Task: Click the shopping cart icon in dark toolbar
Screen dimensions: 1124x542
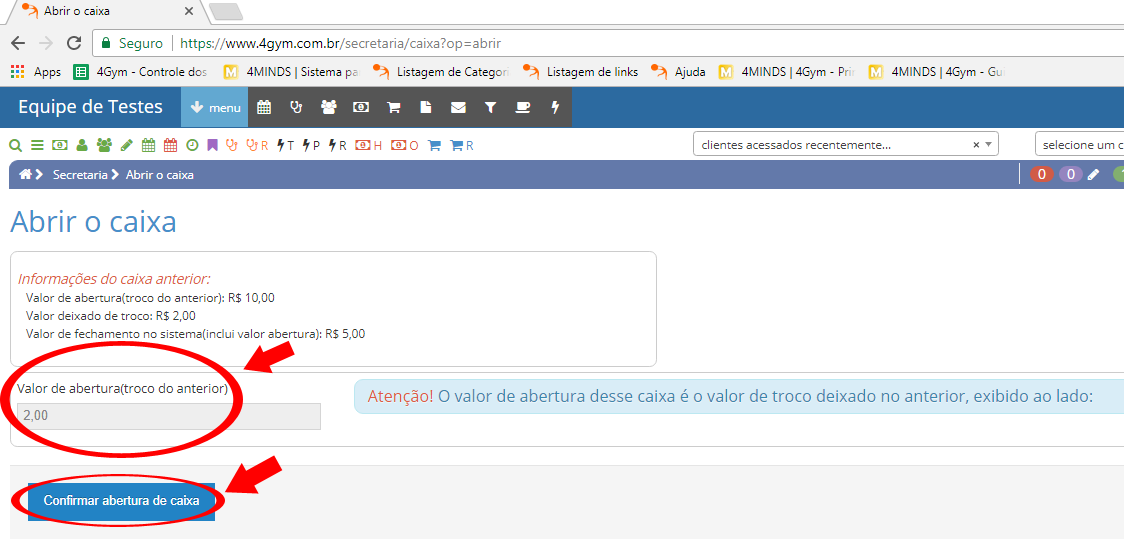Action: coord(394,107)
